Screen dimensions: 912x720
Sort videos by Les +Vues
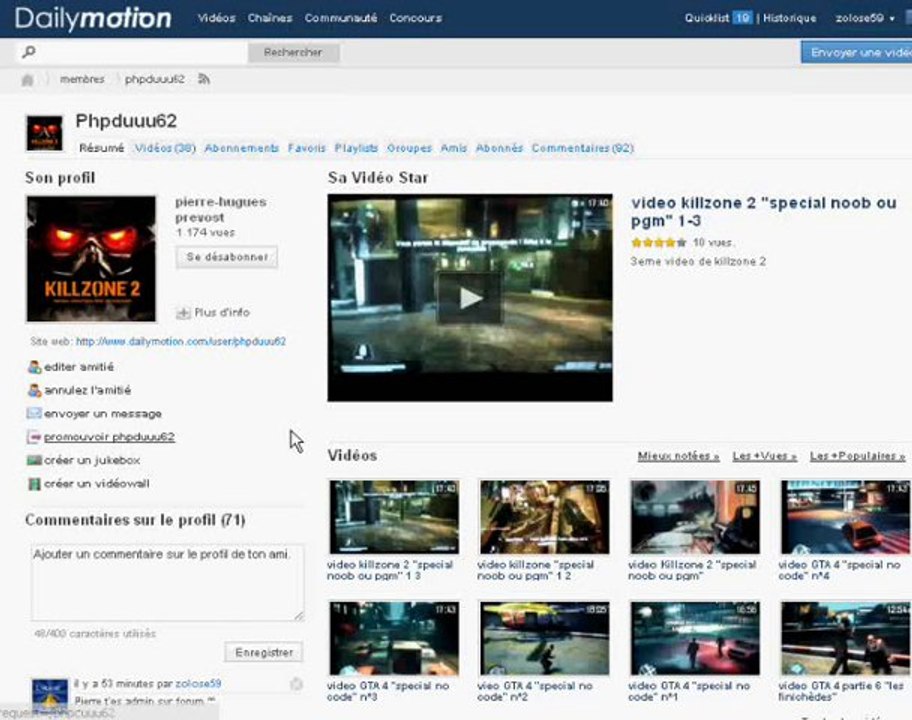coord(764,456)
